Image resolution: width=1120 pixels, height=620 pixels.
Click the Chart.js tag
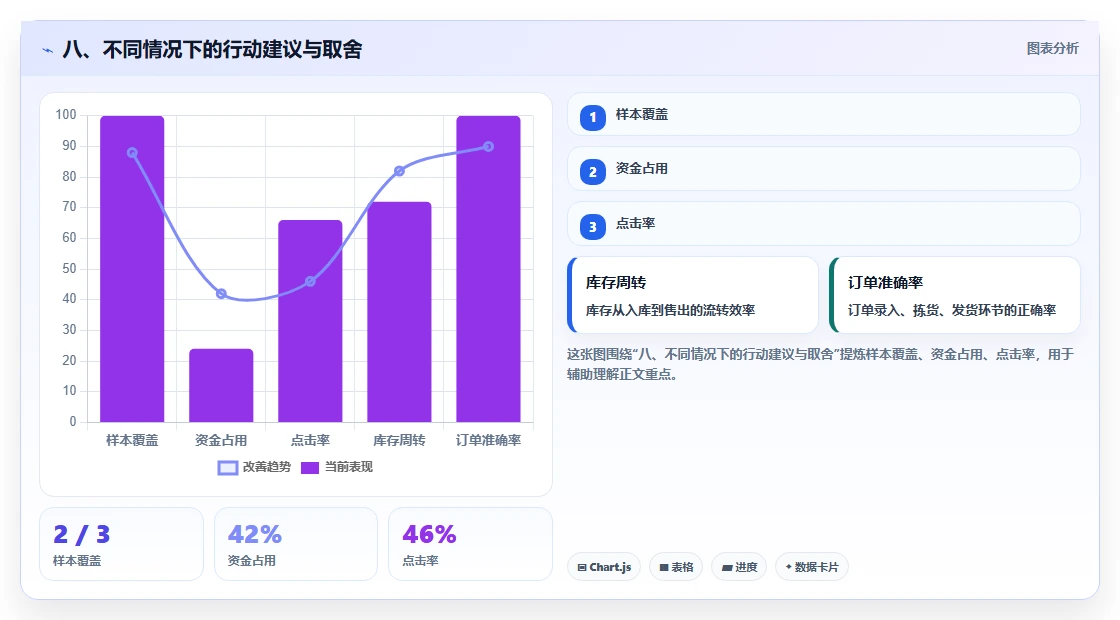604,567
